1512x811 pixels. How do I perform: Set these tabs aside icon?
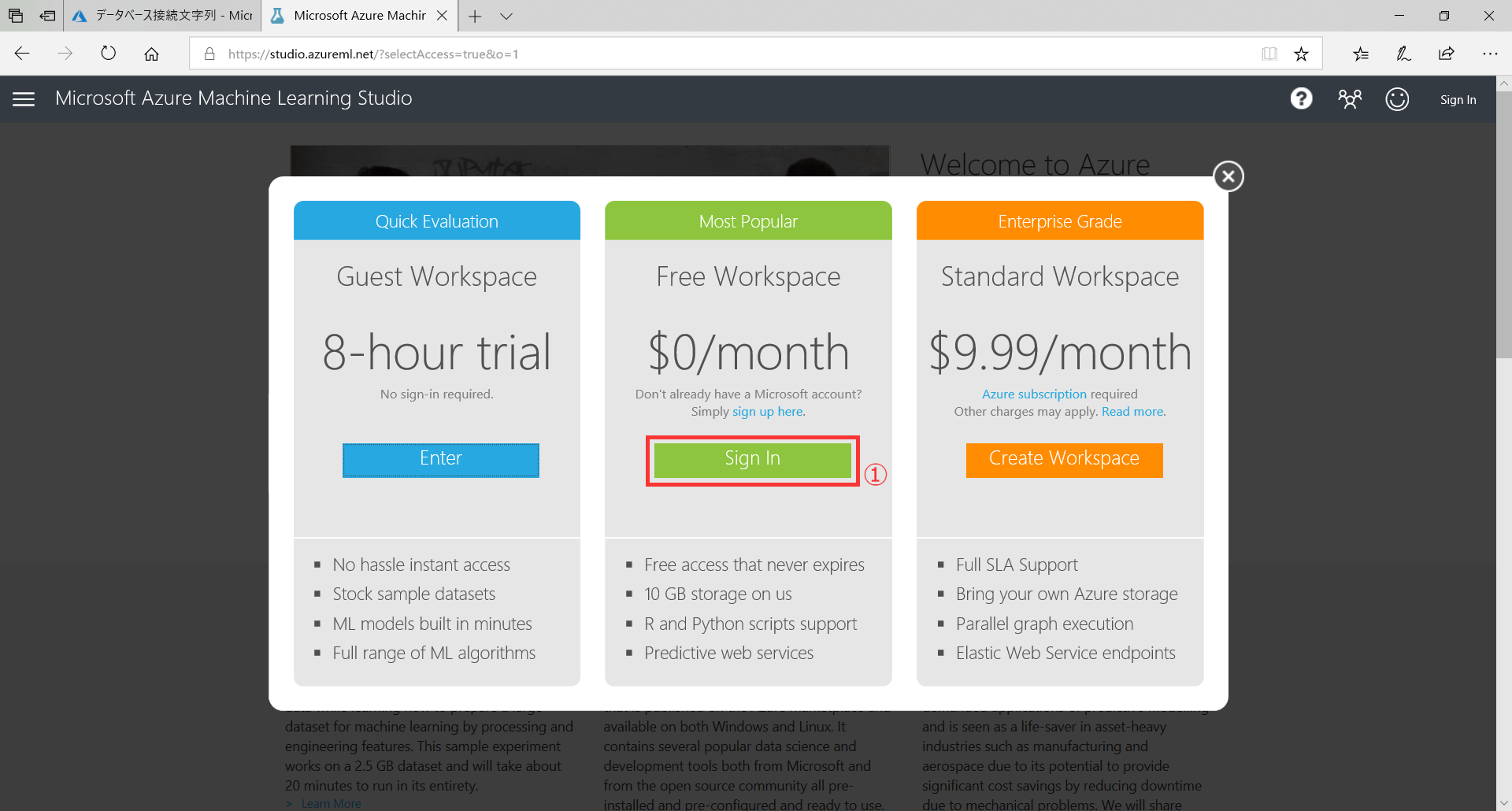(47, 16)
